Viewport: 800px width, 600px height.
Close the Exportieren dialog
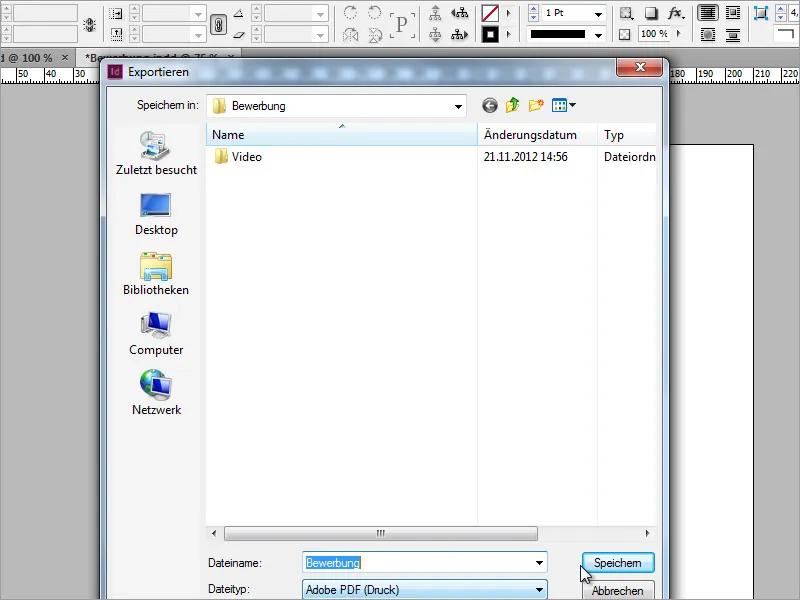pos(640,67)
